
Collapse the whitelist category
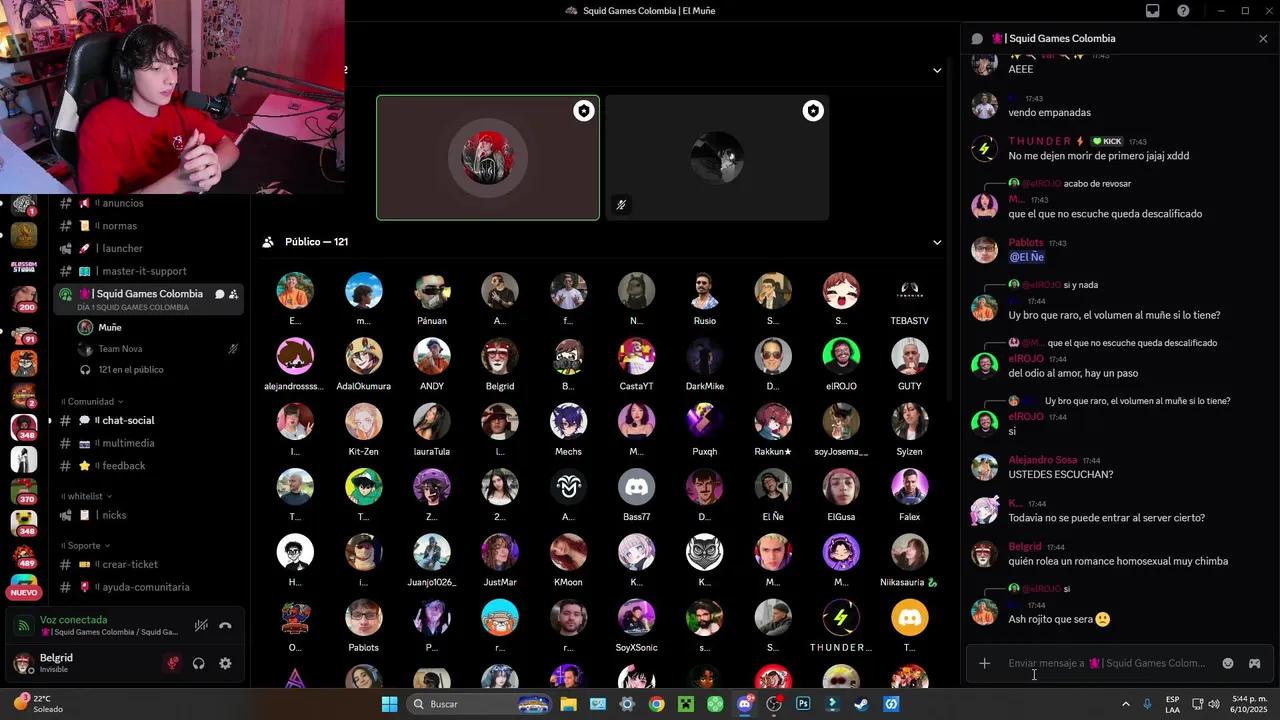pos(88,496)
